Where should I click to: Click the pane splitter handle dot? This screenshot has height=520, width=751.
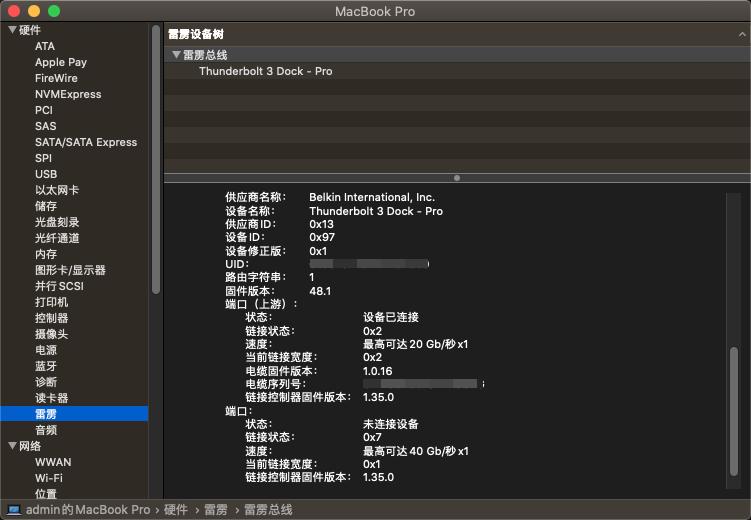pyautogui.click(x=457, y=178)
